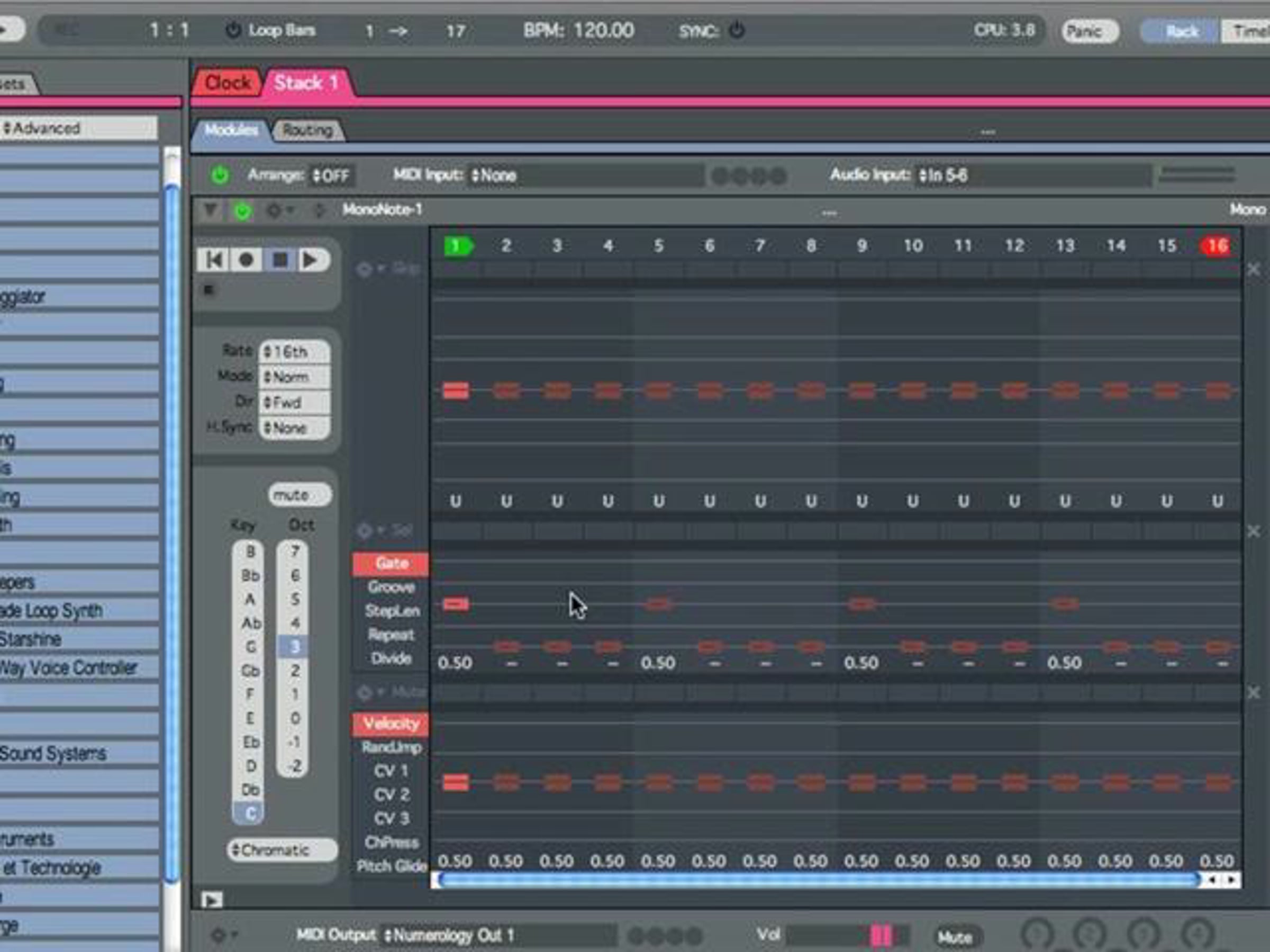Select the Groove row tab
1270x952 pixels.
391,587
